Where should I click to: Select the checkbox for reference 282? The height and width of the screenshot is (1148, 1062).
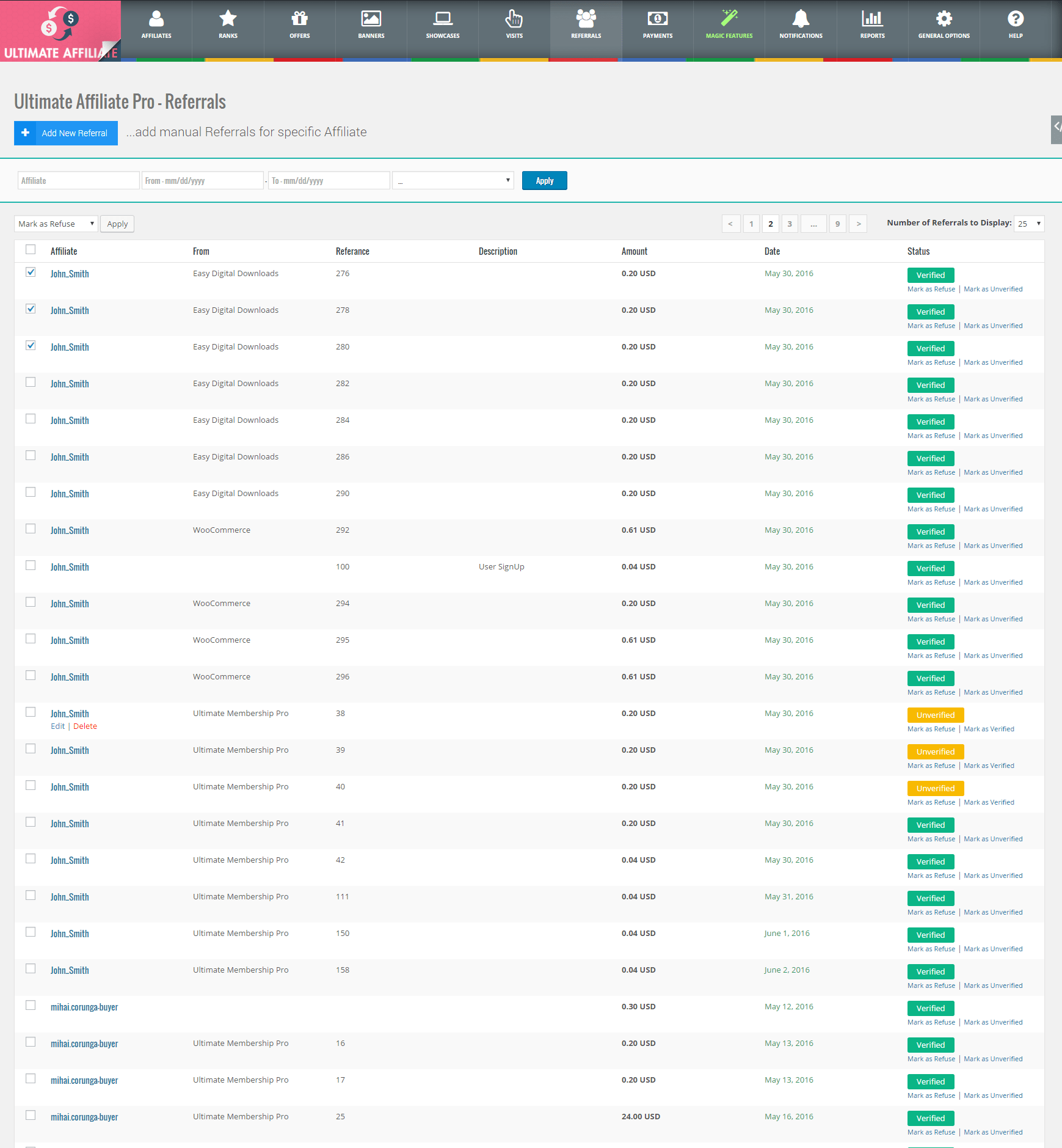click(31, 382)
